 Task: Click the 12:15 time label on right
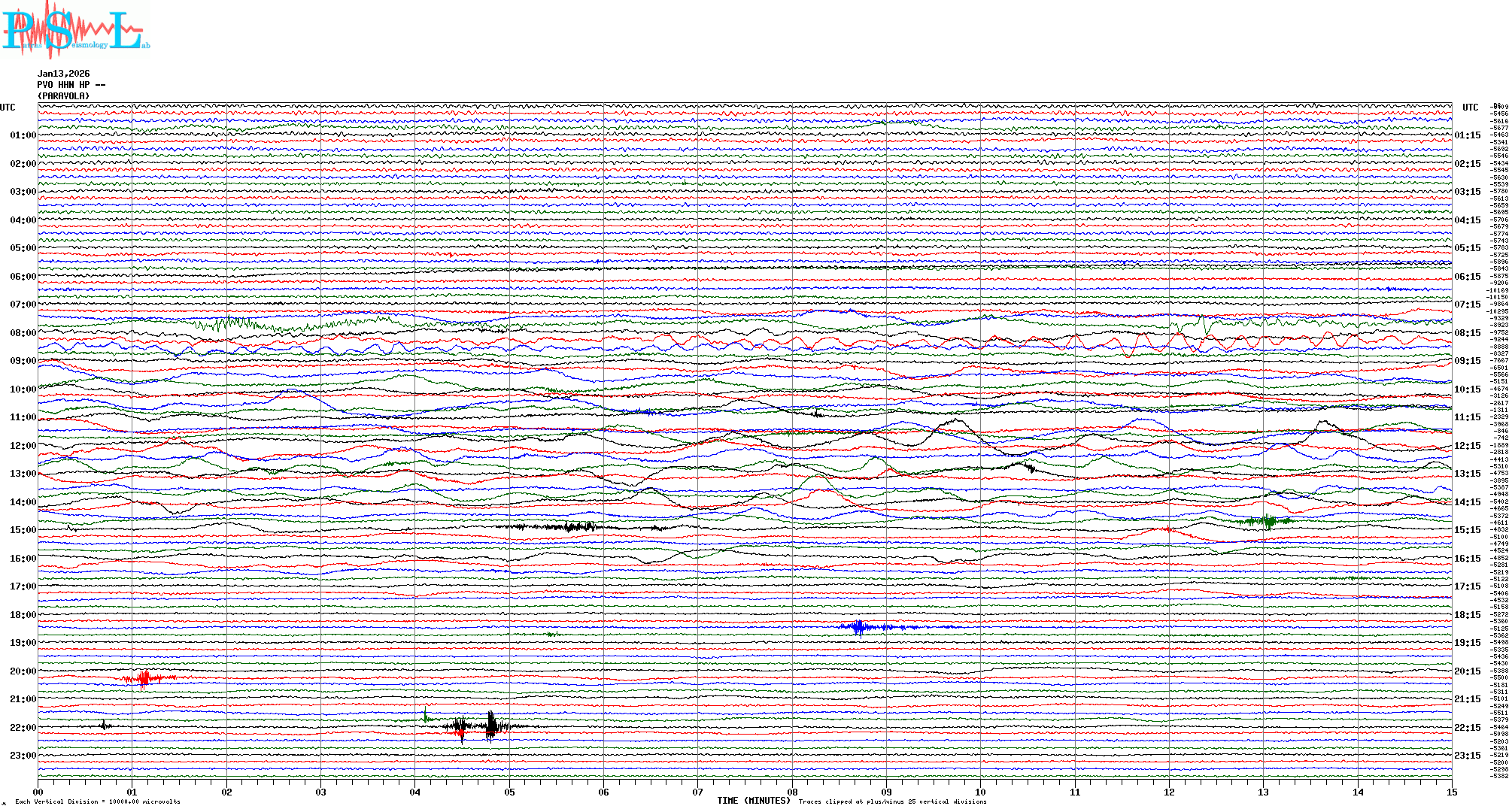click(1467, 446)
